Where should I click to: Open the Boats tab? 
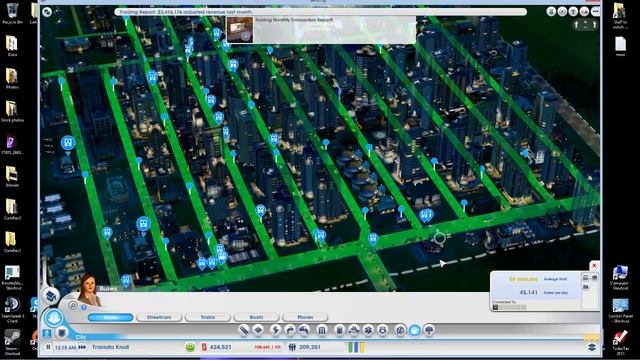pos(256,317)
